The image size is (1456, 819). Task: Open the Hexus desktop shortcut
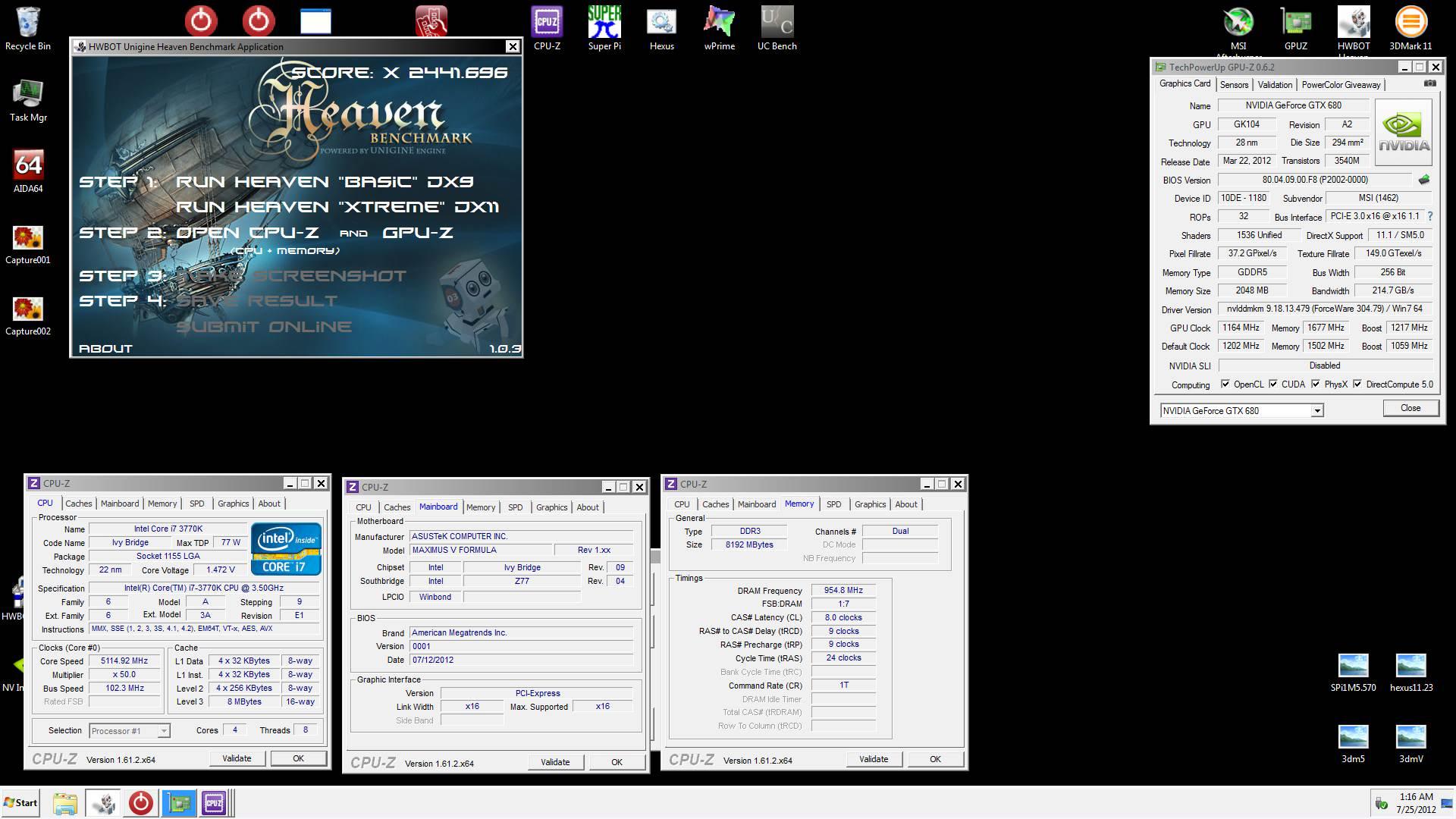pos(661,28)
